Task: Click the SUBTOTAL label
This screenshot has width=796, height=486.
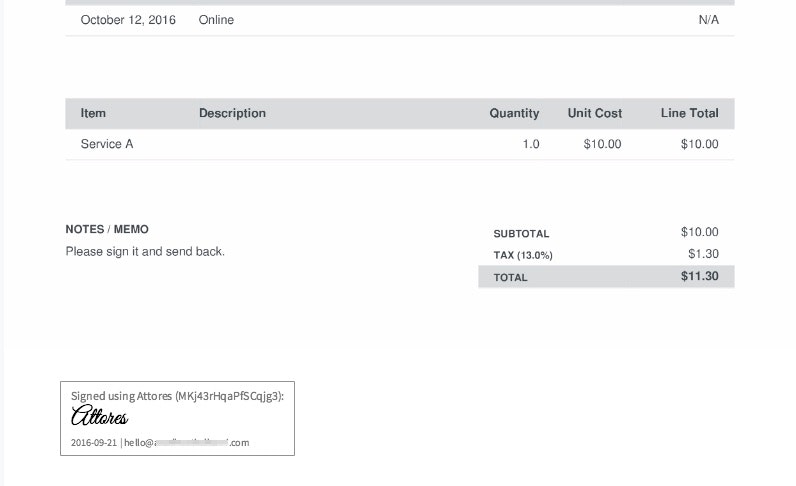Action: tap(521, 234)
